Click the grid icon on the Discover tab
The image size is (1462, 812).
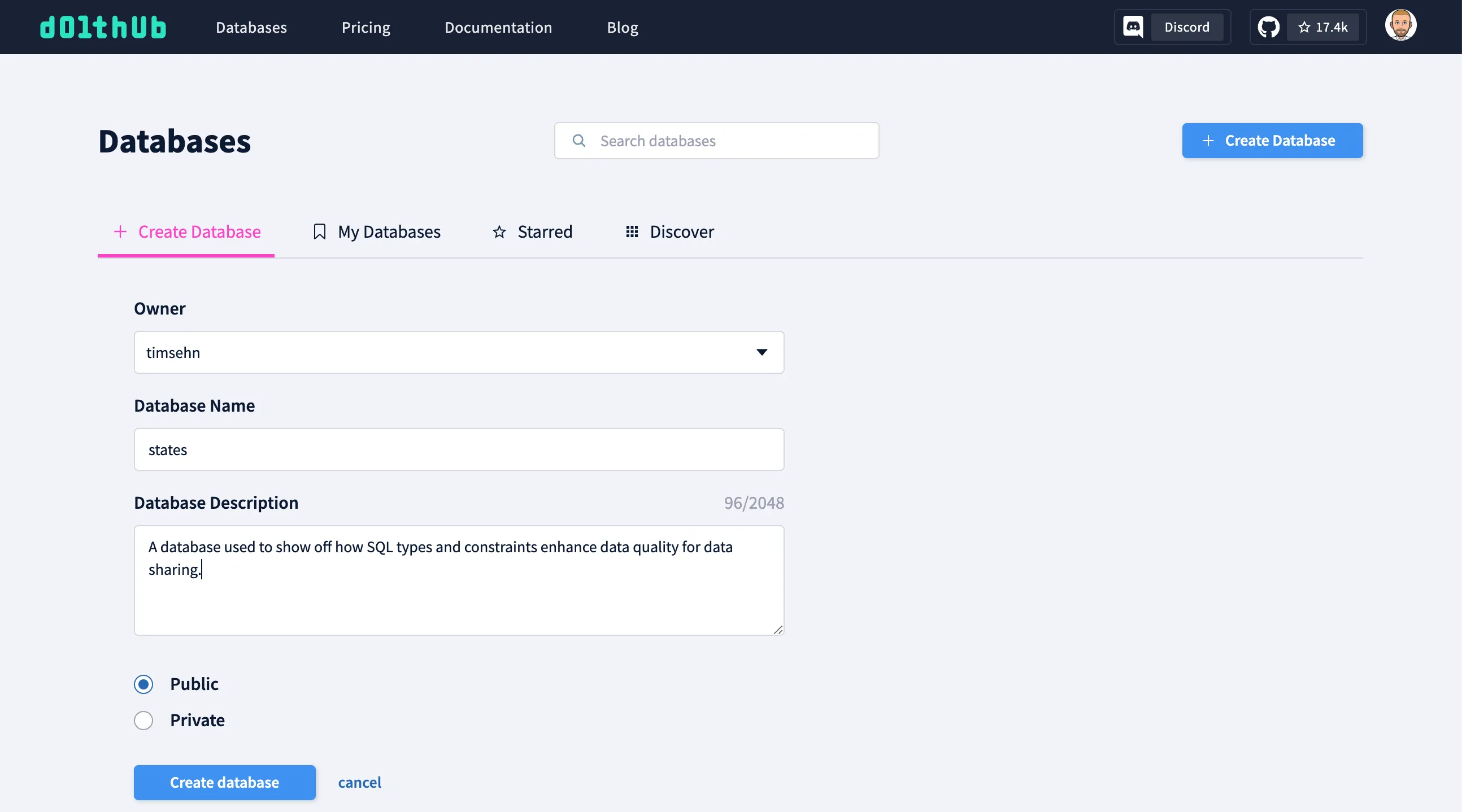[631, 232]
